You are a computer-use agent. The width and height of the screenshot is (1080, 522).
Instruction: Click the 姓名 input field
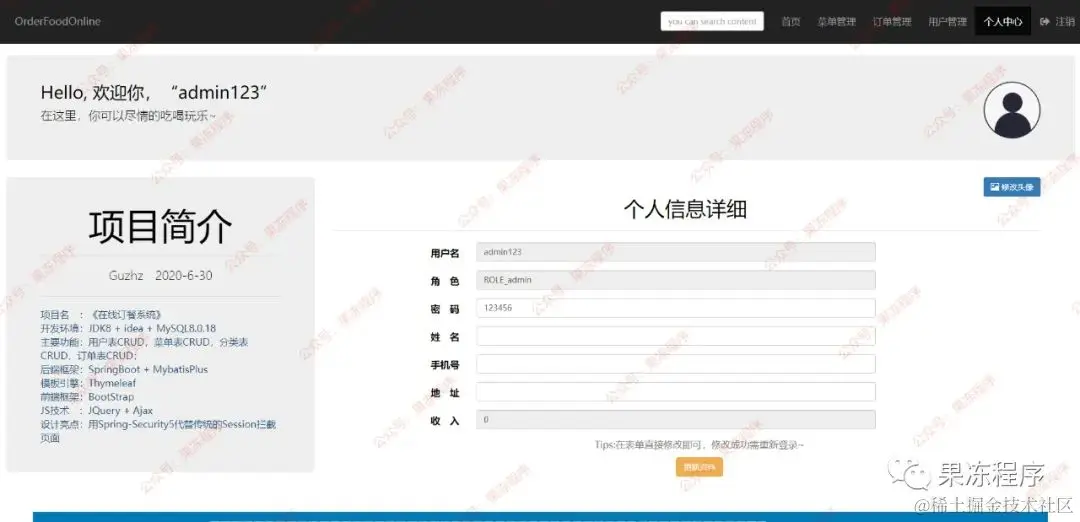tap(676, 336)
